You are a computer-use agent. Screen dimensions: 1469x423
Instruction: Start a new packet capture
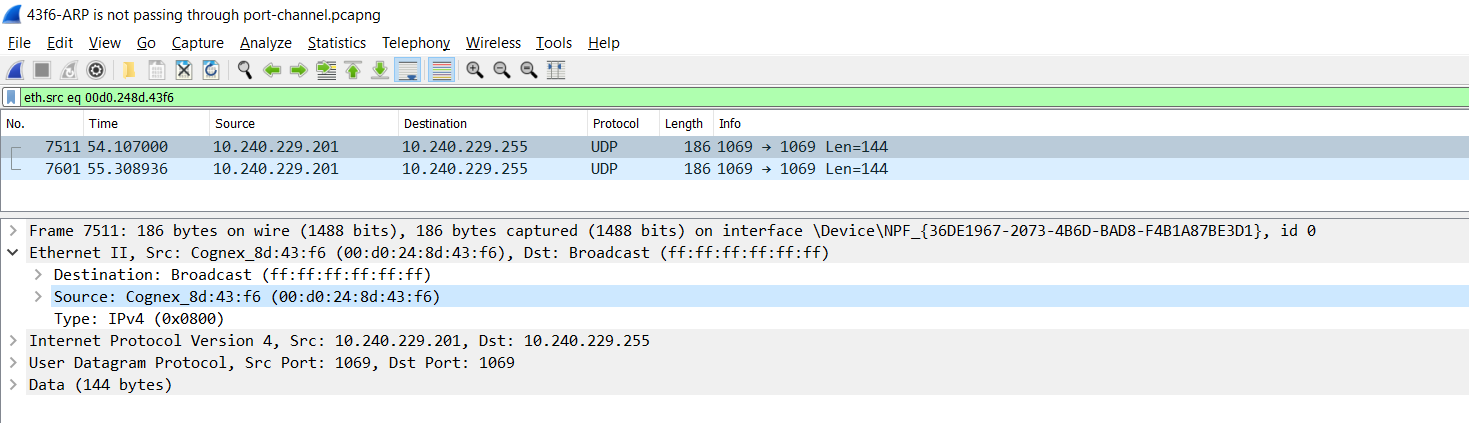(x=15, y=70)
